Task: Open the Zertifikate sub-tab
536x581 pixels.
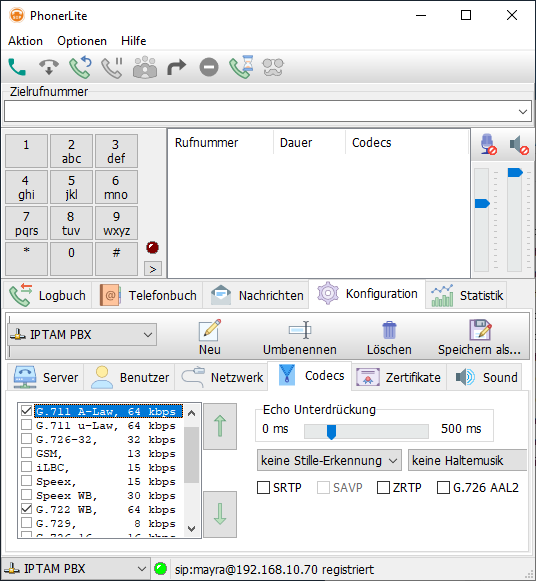Action: tap(399, 377)
